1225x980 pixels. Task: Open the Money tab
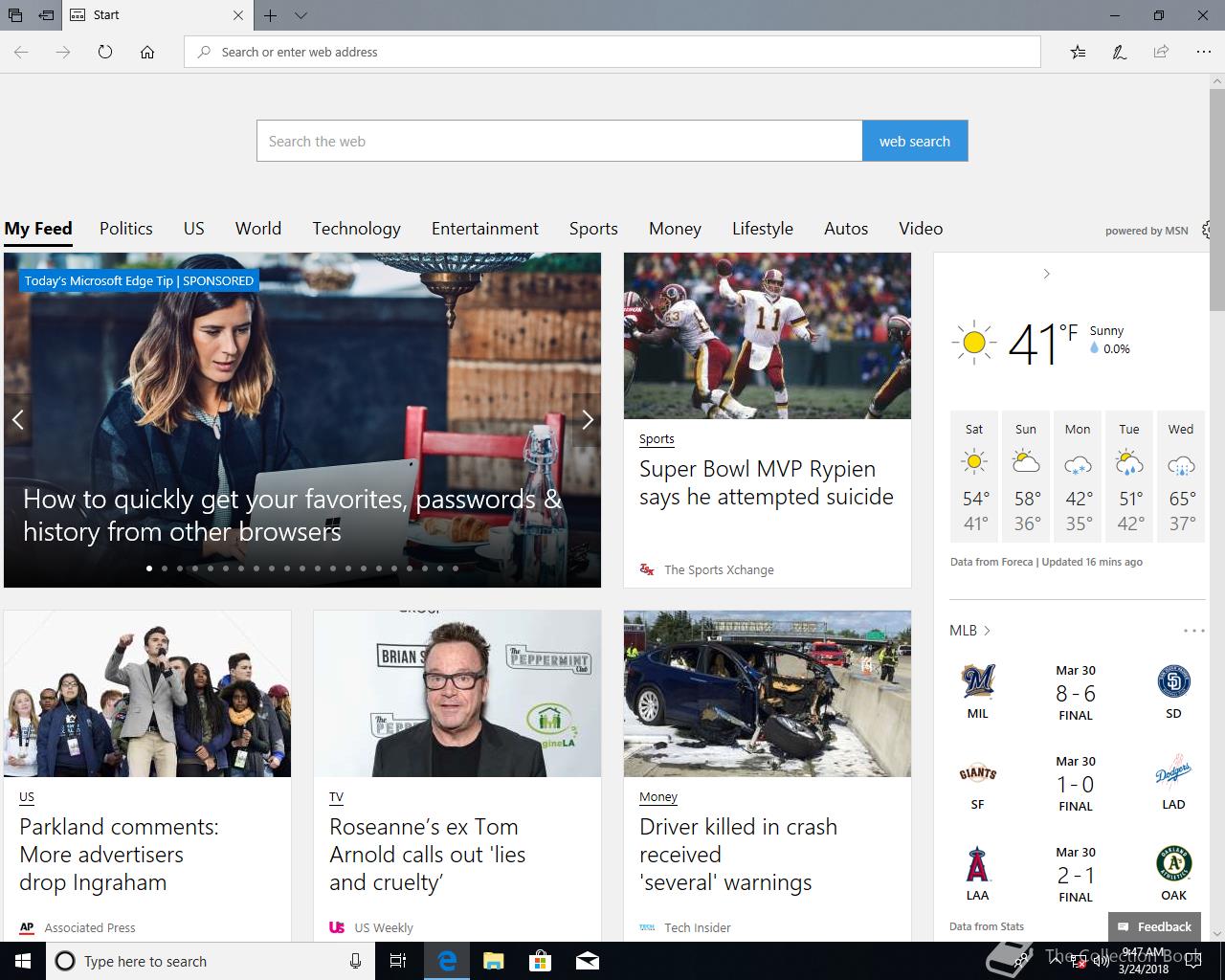[675, 229]
